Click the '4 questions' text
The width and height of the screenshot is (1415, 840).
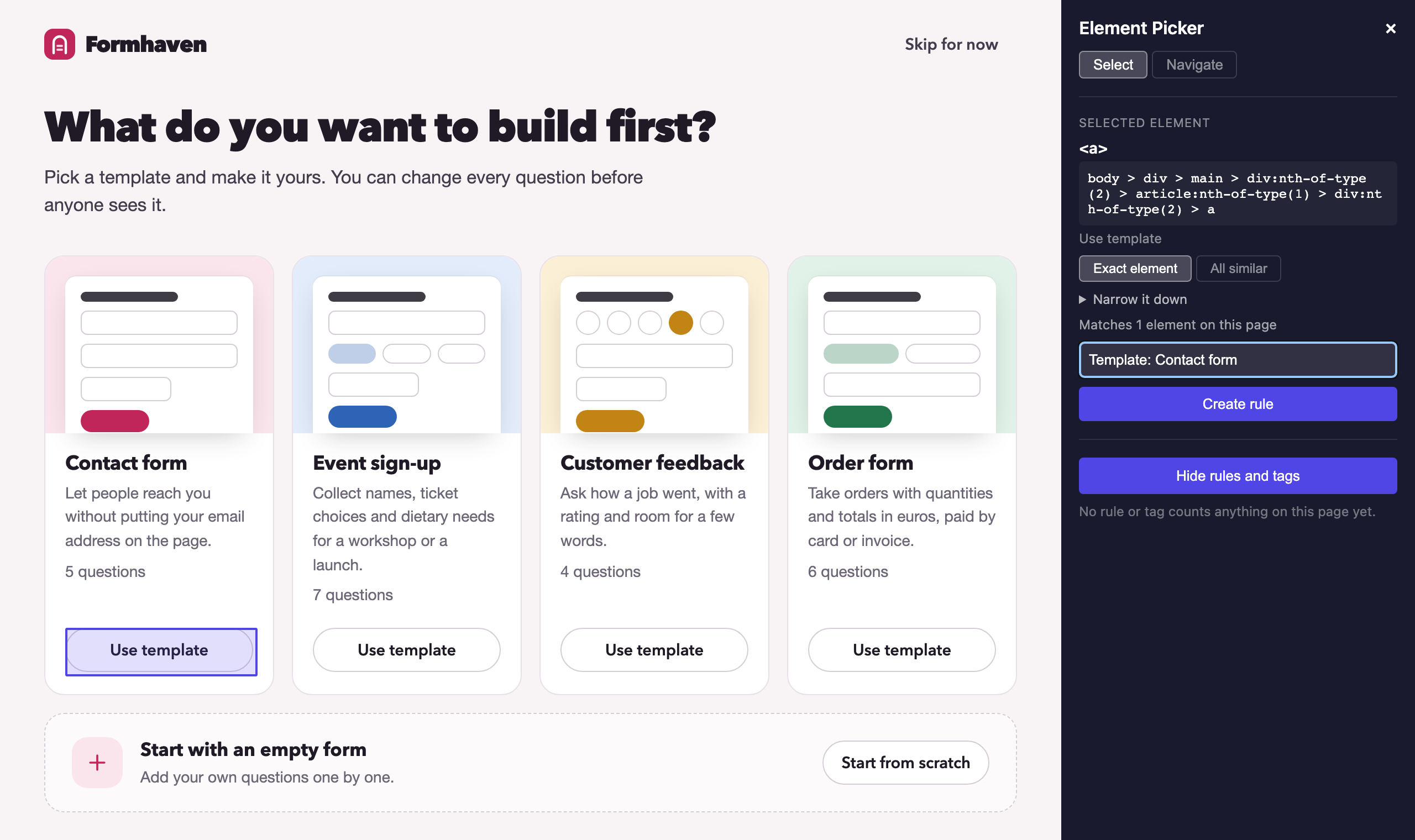600,572
